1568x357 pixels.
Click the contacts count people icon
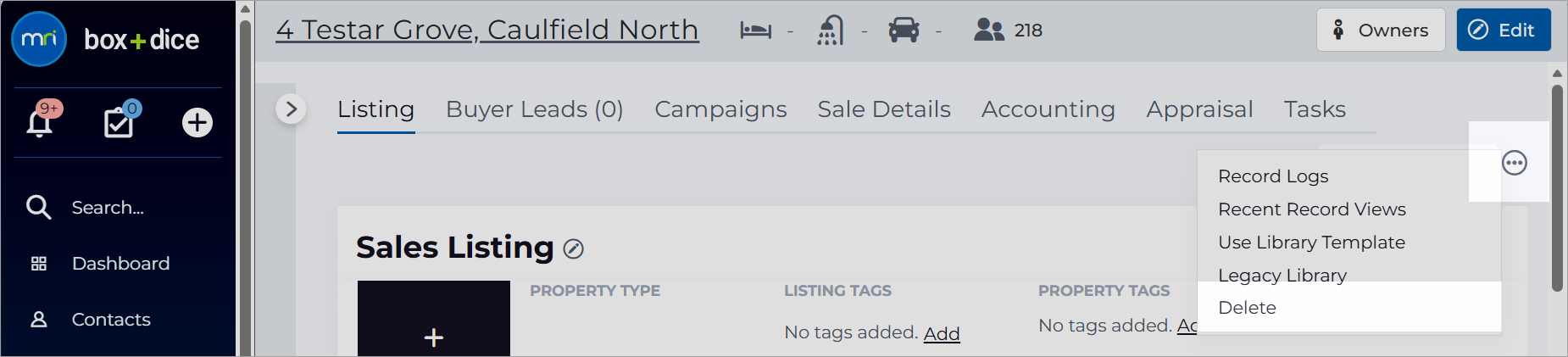pyautogui.click(x=988, y=31)
